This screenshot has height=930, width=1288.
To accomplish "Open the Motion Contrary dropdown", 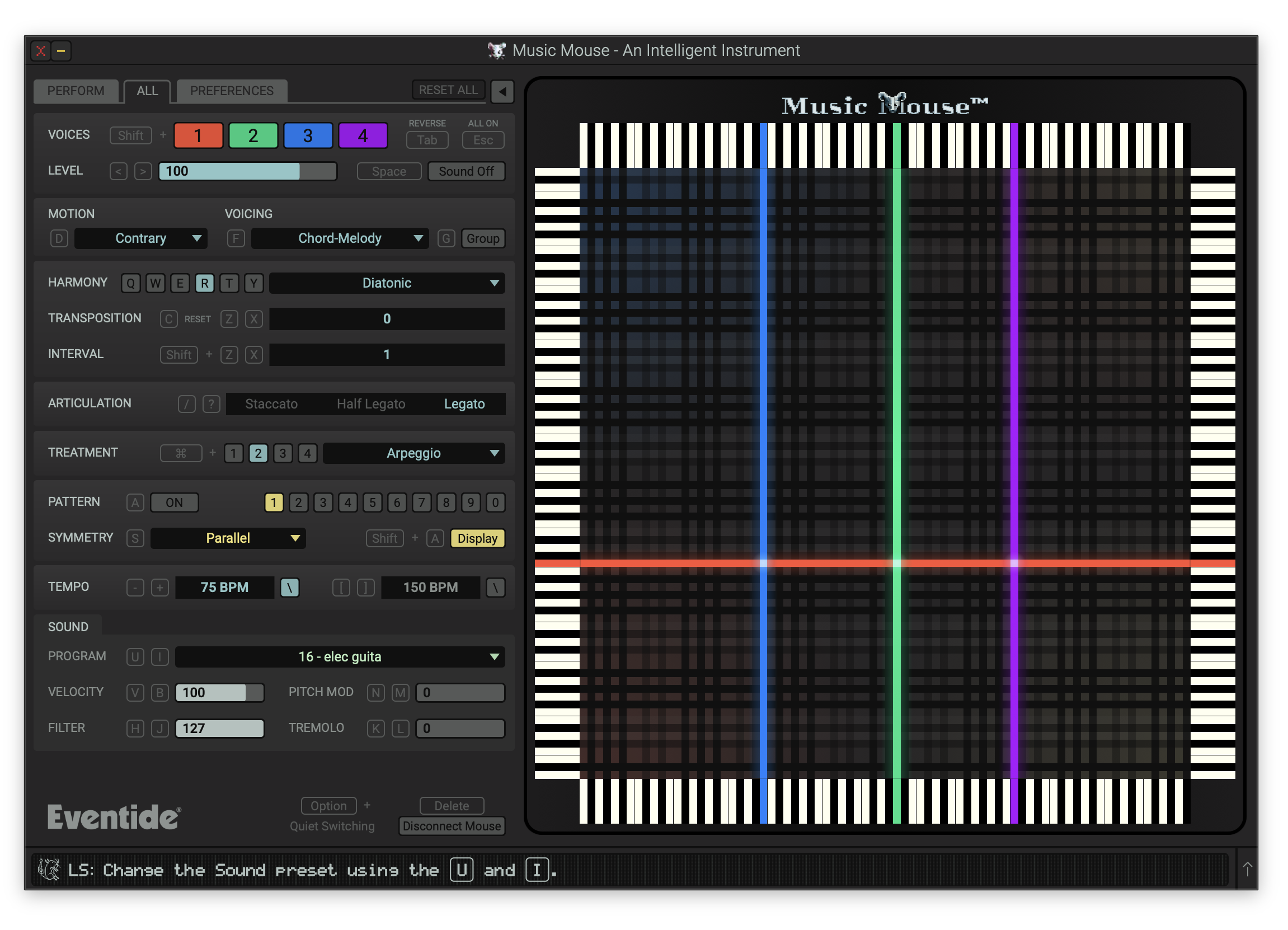I will 141,238.
